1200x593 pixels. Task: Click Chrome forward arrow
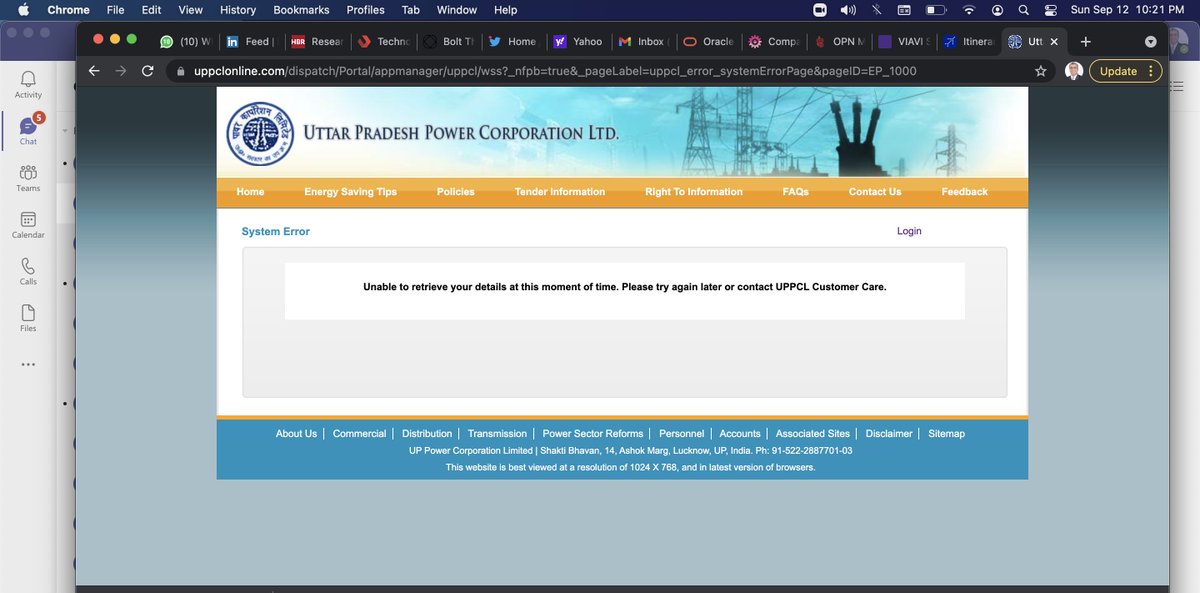[x=121, y=71]
